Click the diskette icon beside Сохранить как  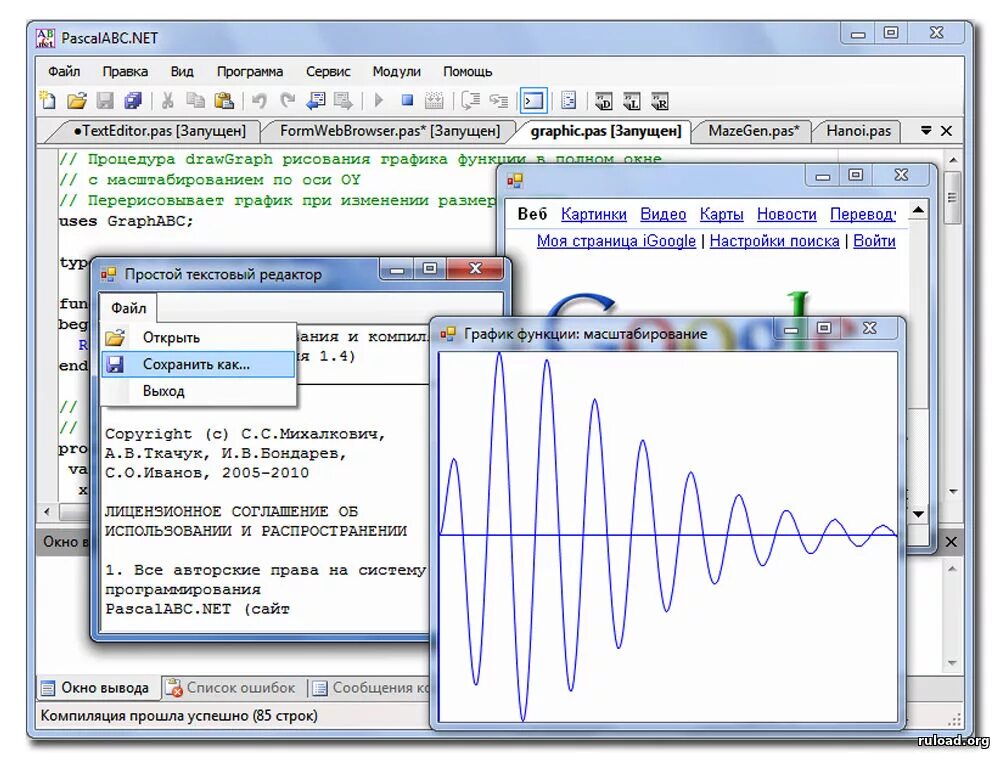[115, 364]
